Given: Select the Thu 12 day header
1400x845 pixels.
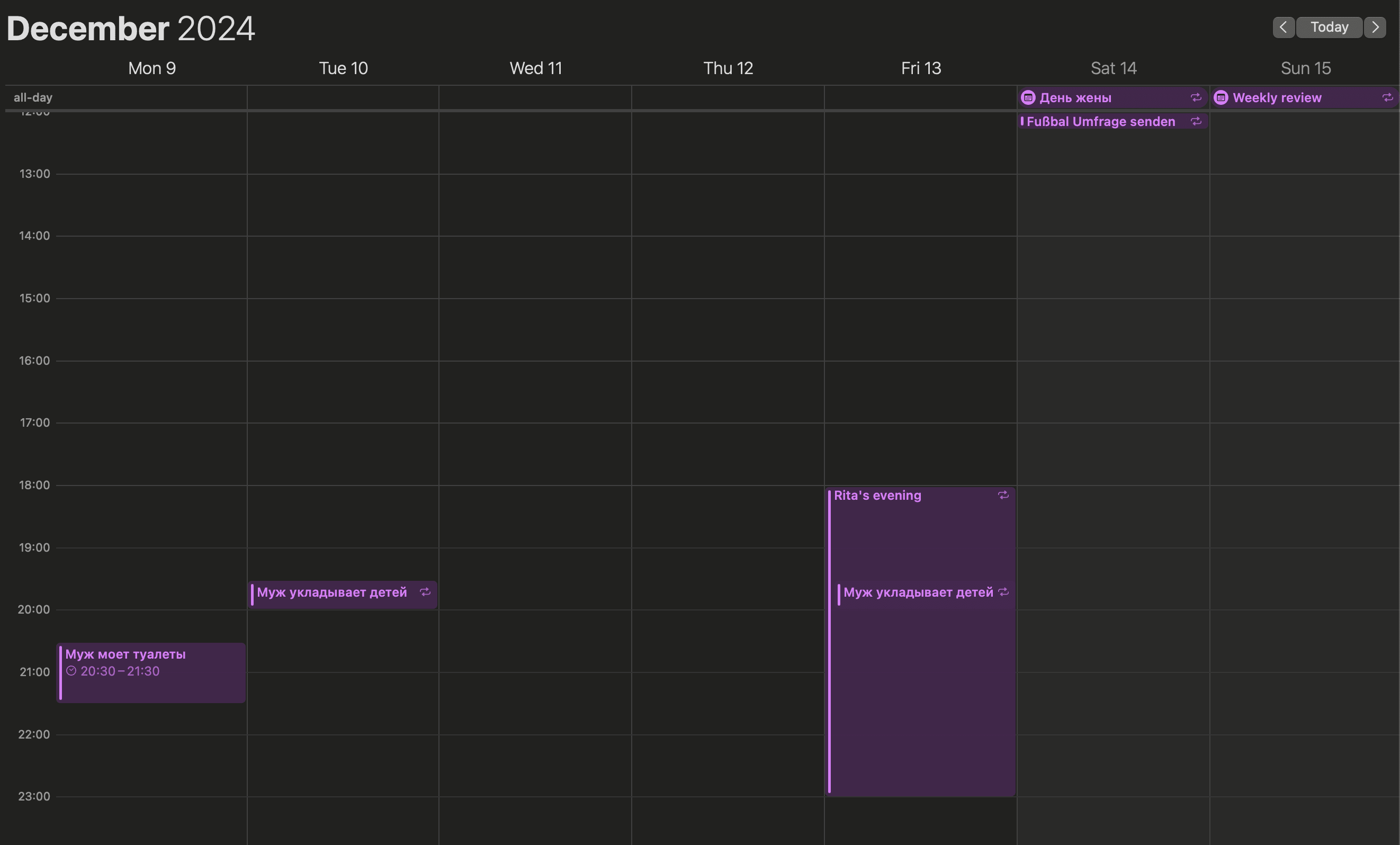Looking at the screenshot, I should [x=728, y=68].
